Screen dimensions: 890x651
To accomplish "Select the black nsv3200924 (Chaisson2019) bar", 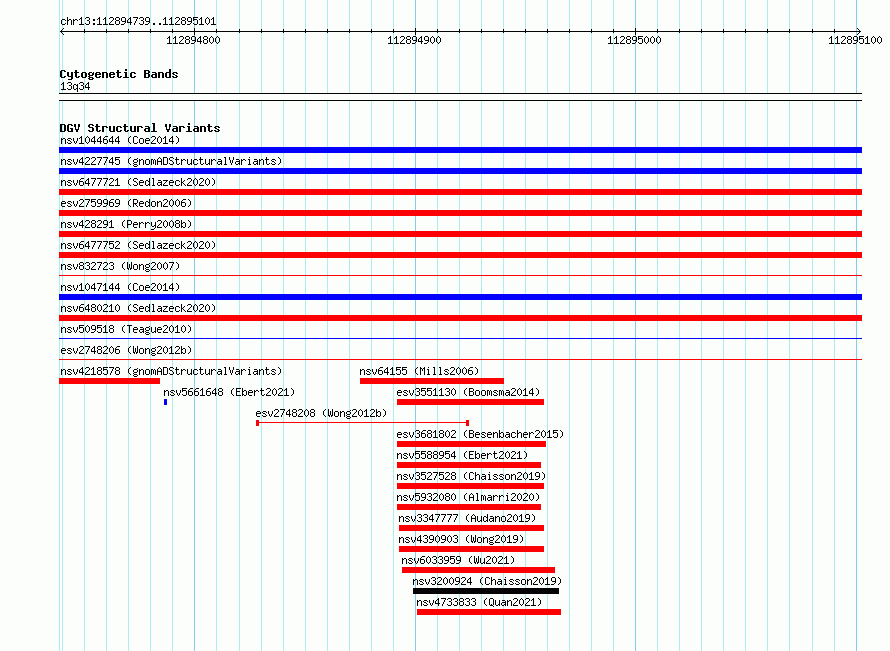I will tap(486, 591).
